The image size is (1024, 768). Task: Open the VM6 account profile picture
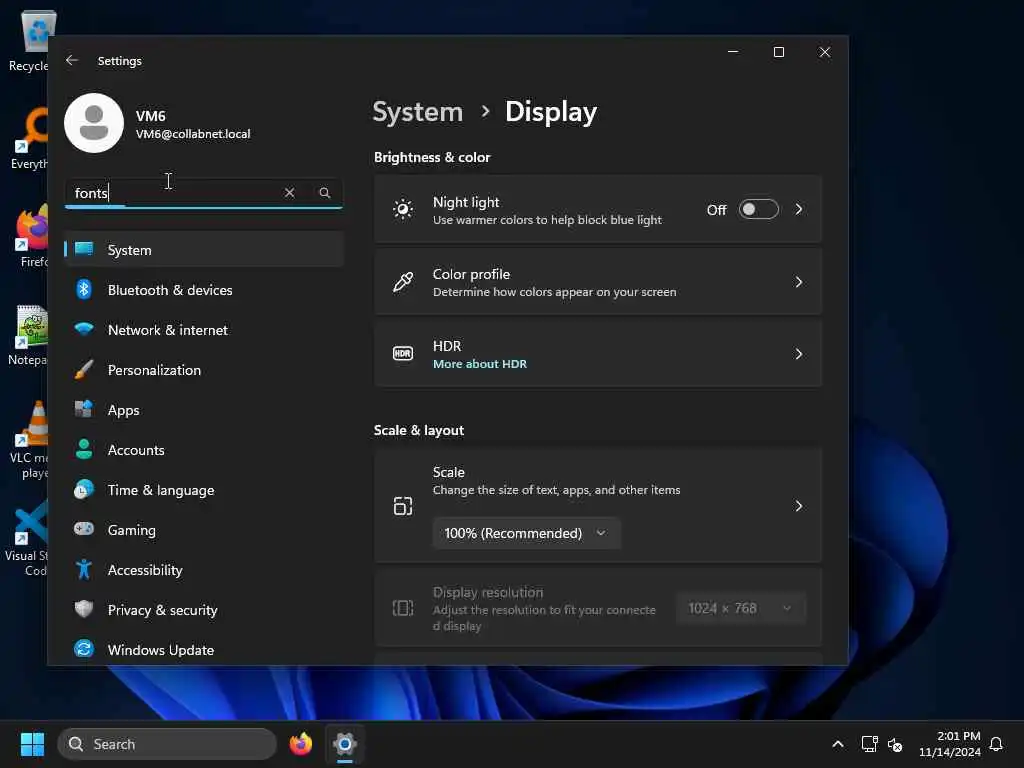(94, 123)
